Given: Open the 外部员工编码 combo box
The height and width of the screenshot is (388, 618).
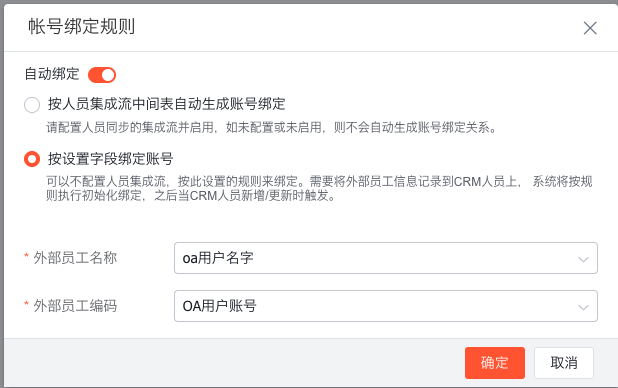Looking at the screenshot, I should [x=386, y=306].
